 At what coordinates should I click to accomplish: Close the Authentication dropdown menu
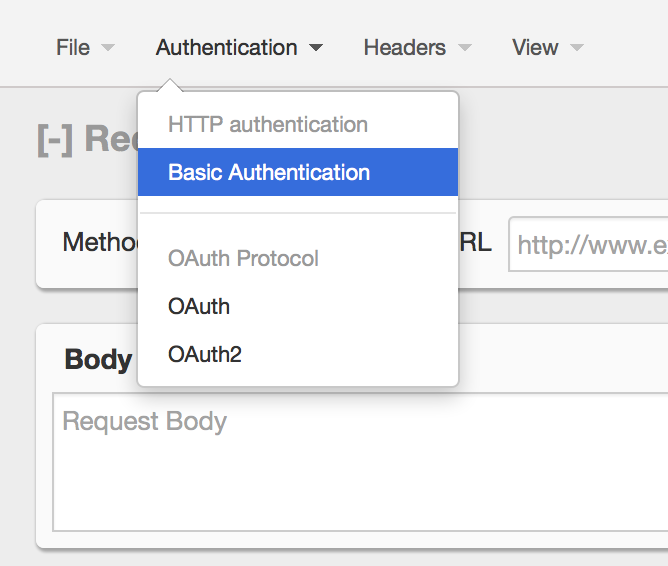[x=226, y=48]
